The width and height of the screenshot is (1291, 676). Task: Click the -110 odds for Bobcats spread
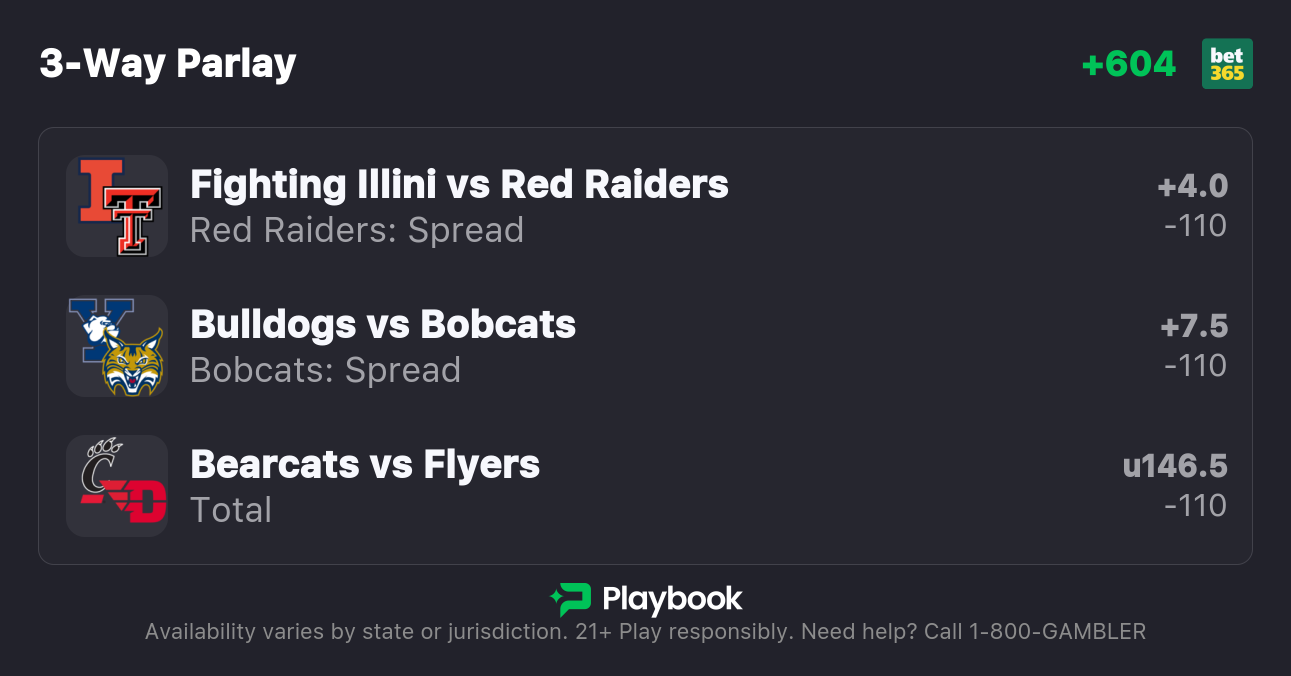[x=1195, y=366]
